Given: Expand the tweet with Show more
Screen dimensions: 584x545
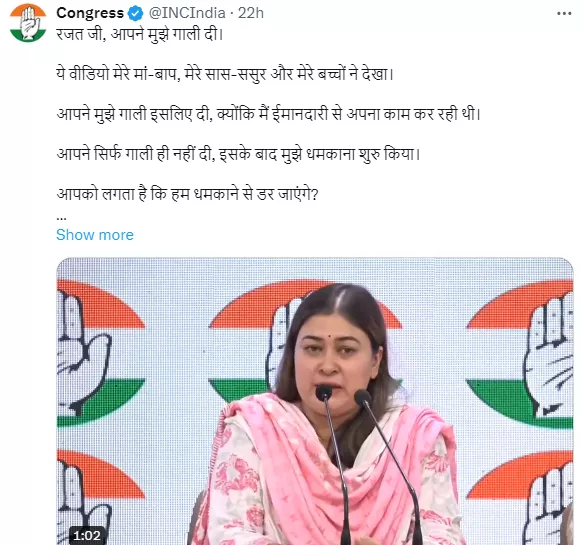Looking at the screenshot, I should point(95,235).
